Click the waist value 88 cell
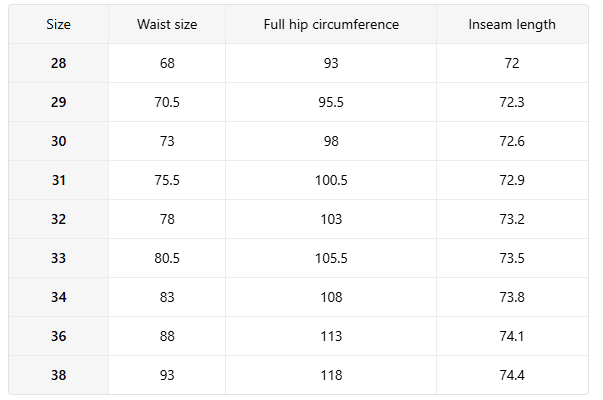This screenshot has width=603, height=400. 167,336
